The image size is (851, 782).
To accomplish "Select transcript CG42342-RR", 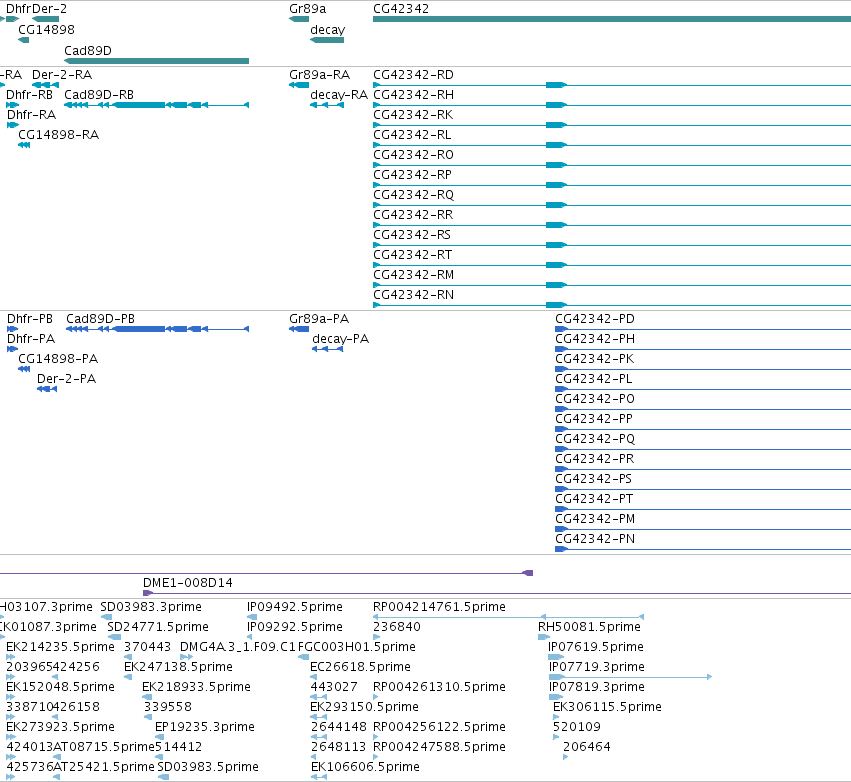I will click(x=413, y=215).
